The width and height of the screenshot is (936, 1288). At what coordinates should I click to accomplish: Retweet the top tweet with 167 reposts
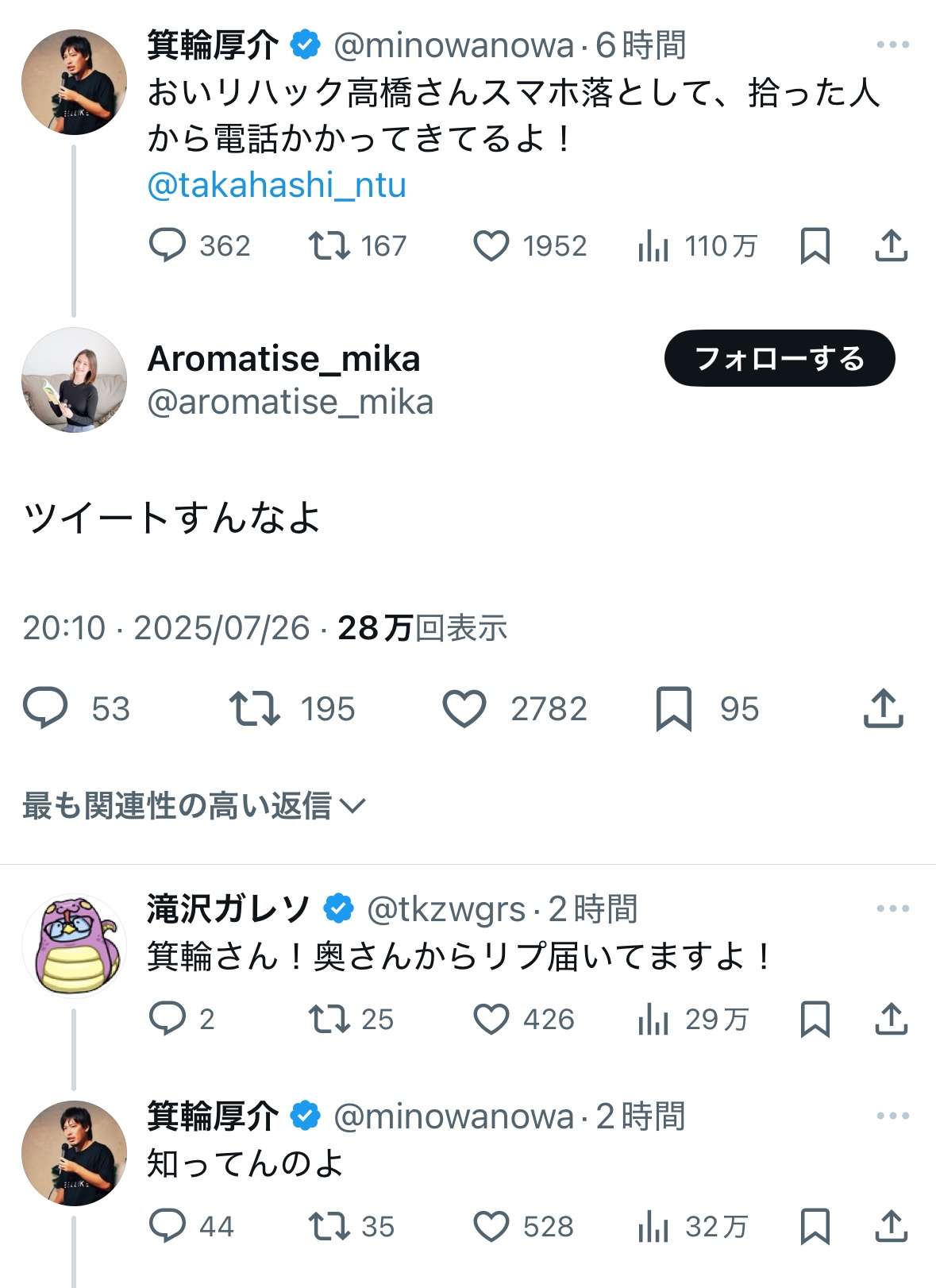(329, 245)
